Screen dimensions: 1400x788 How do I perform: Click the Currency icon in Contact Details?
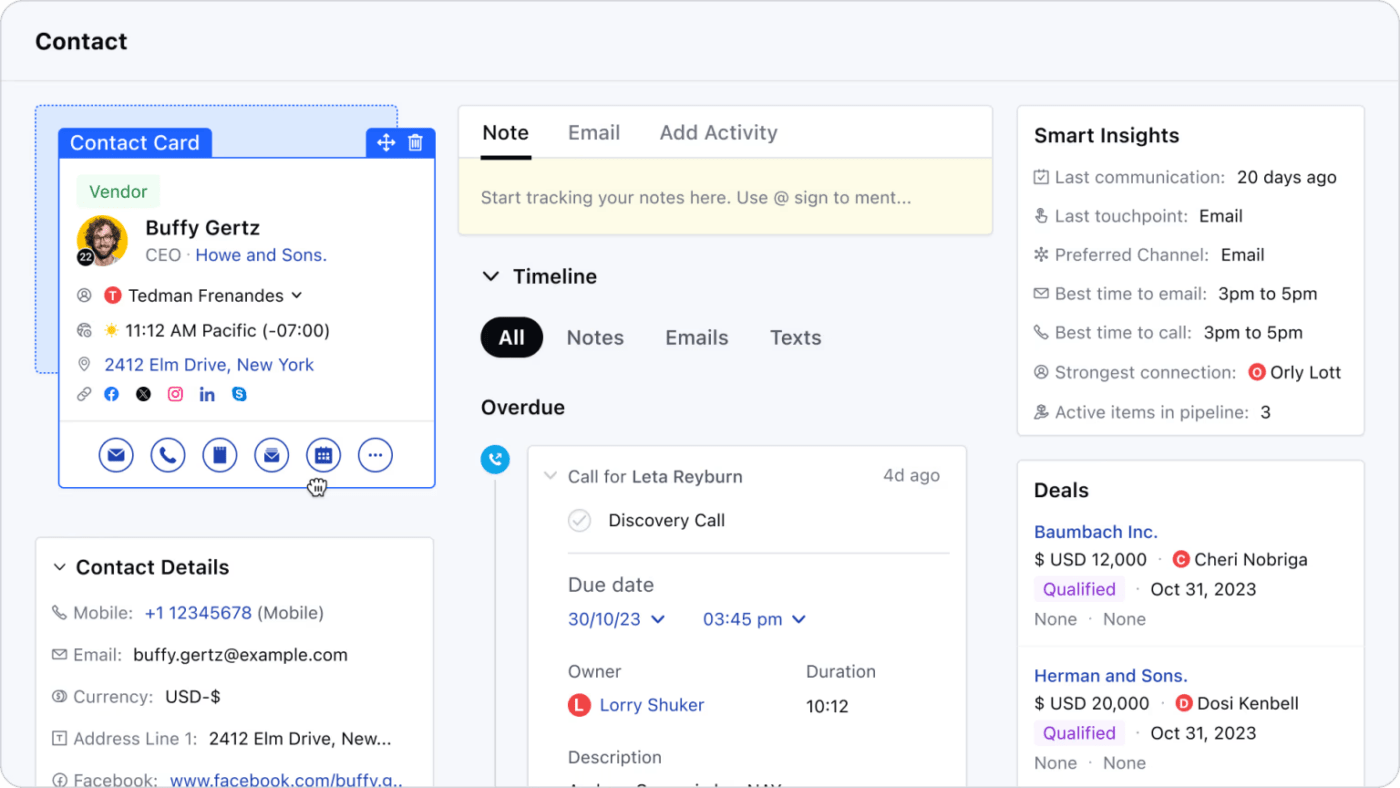[x=59, y=697]
